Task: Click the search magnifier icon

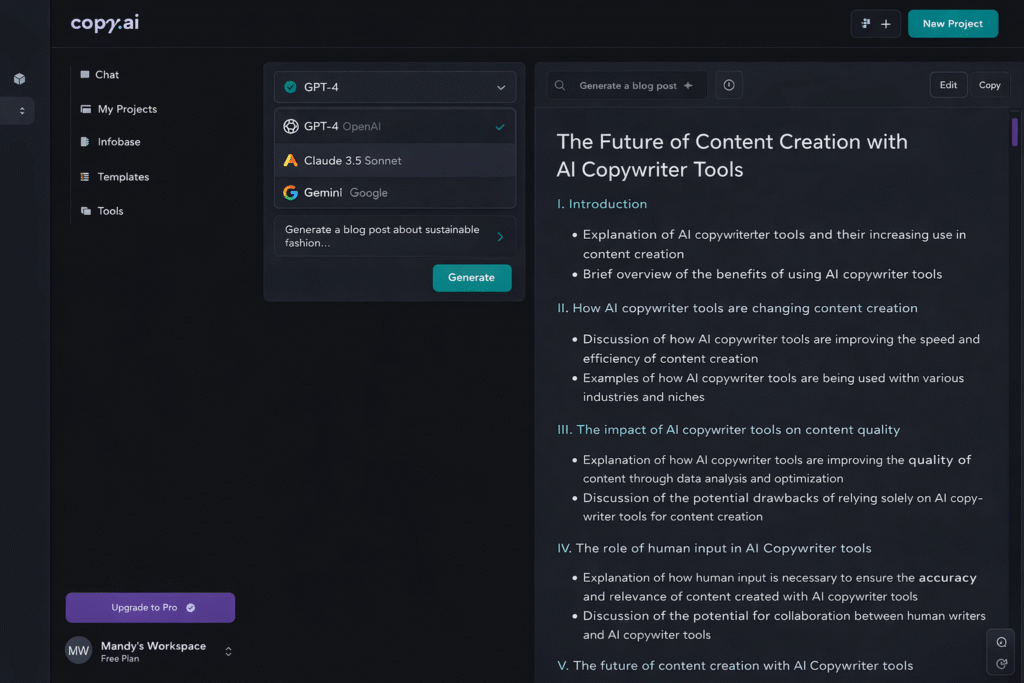Action: click(560, 85)
